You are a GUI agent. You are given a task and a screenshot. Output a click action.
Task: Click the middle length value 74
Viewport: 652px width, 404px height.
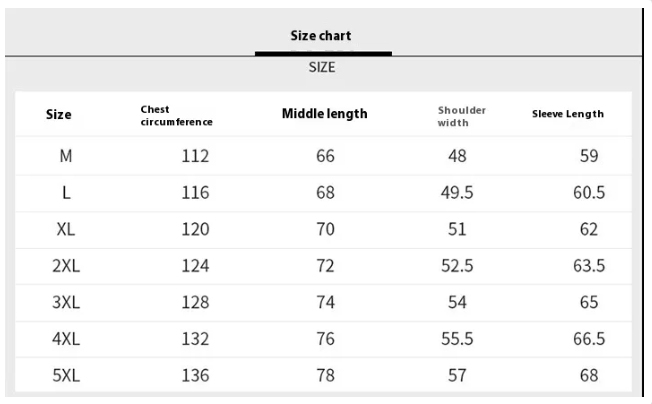pyautogui.click(x=325, y=302)
